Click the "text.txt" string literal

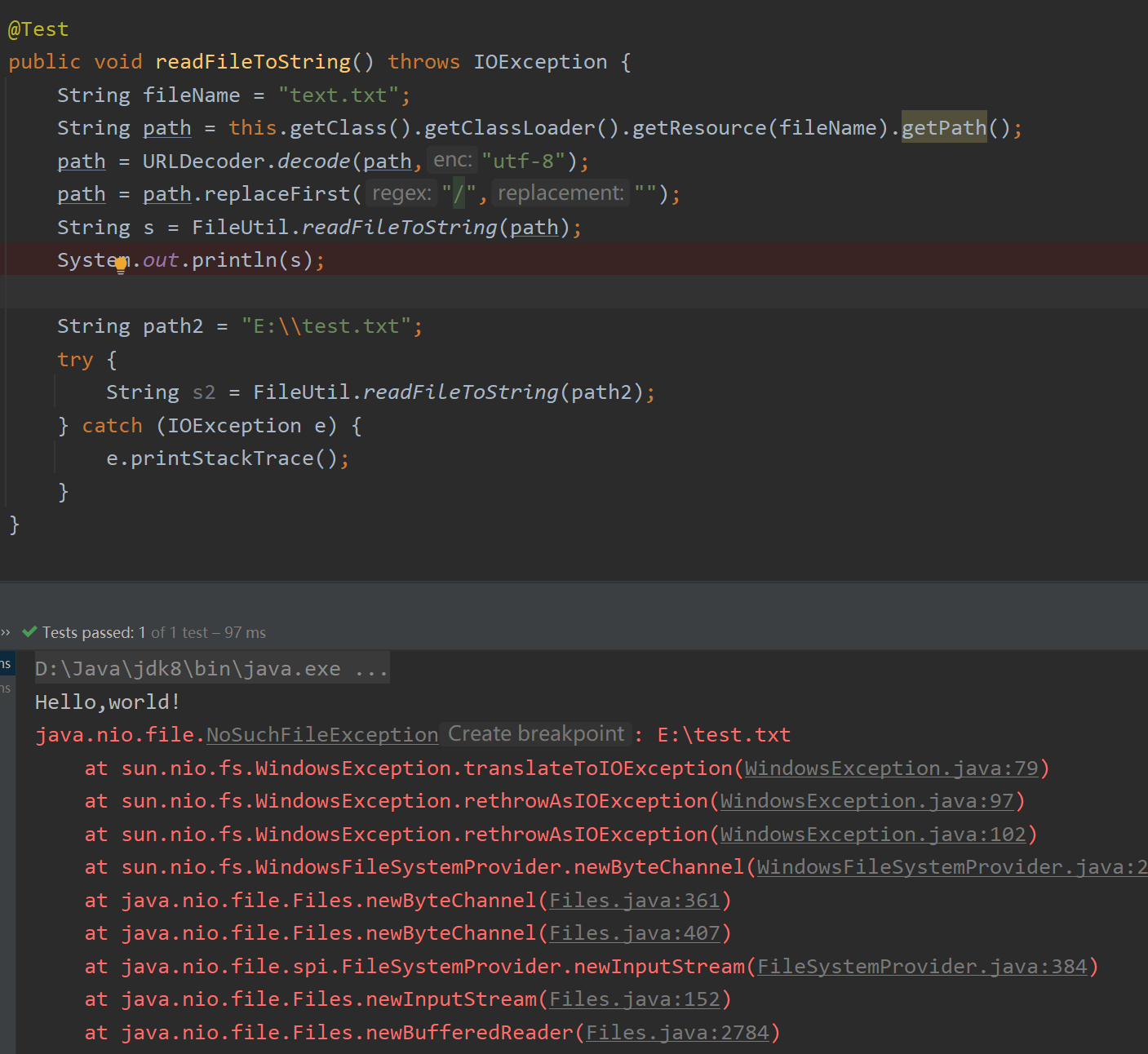click(x=339, y=95)
